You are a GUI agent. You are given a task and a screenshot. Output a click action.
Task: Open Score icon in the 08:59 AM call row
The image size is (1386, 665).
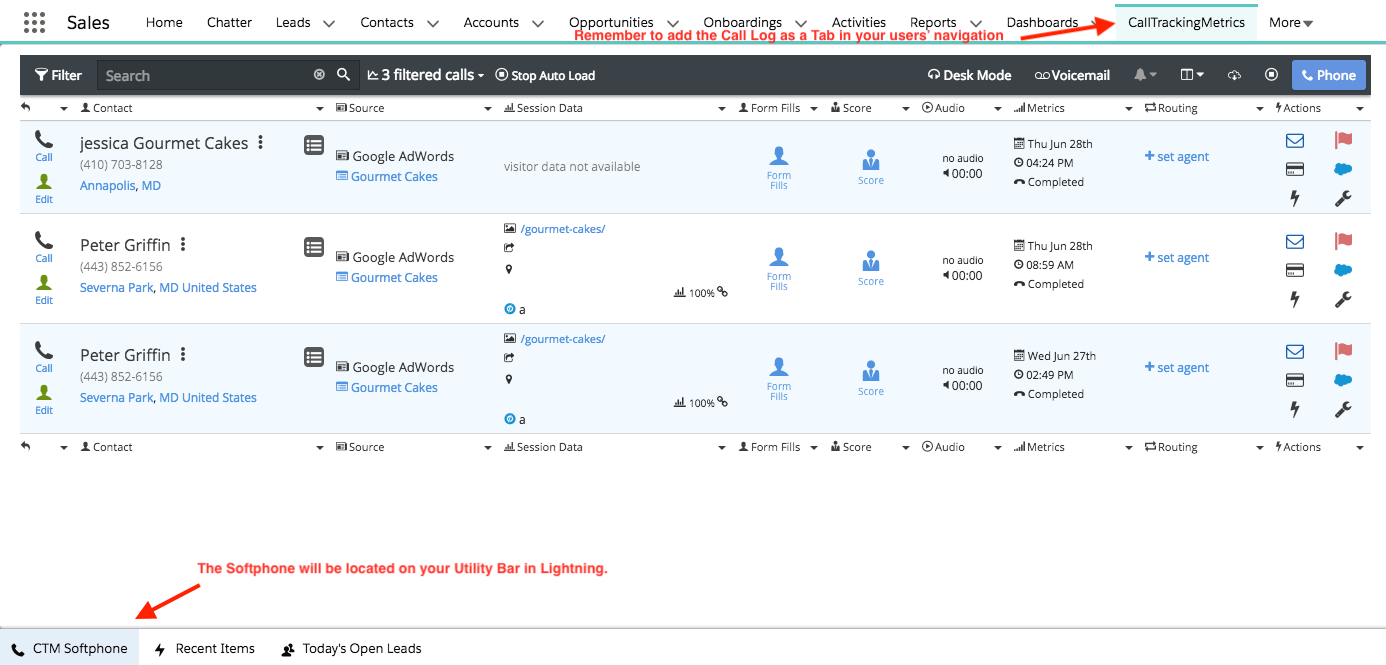(x=871, y=260)
